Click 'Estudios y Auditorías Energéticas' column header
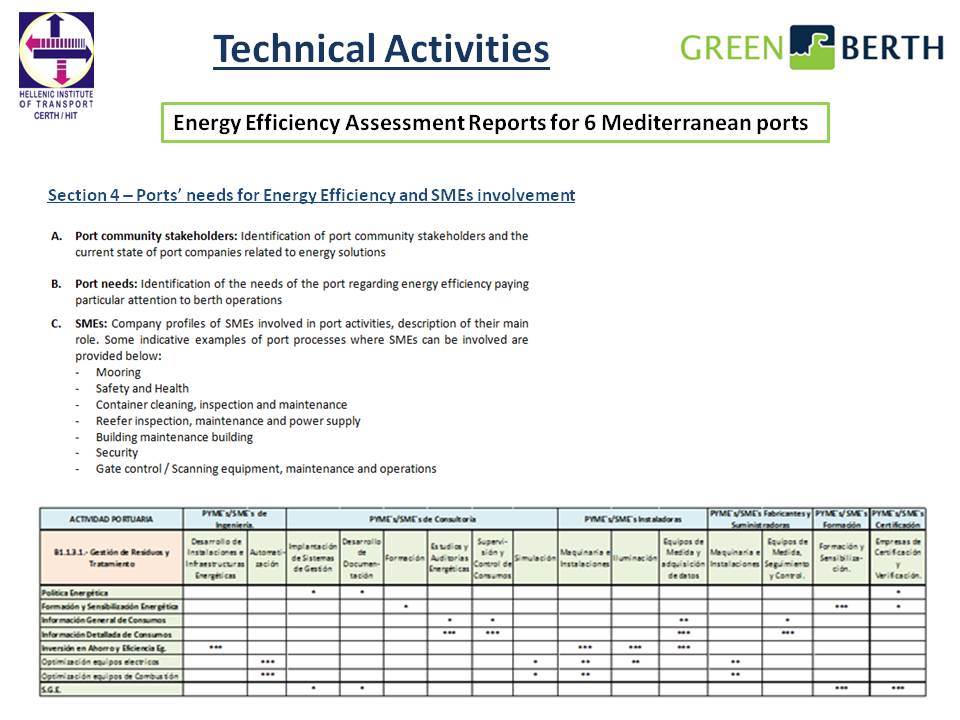 pyautogui.click(x=449, y=558)
